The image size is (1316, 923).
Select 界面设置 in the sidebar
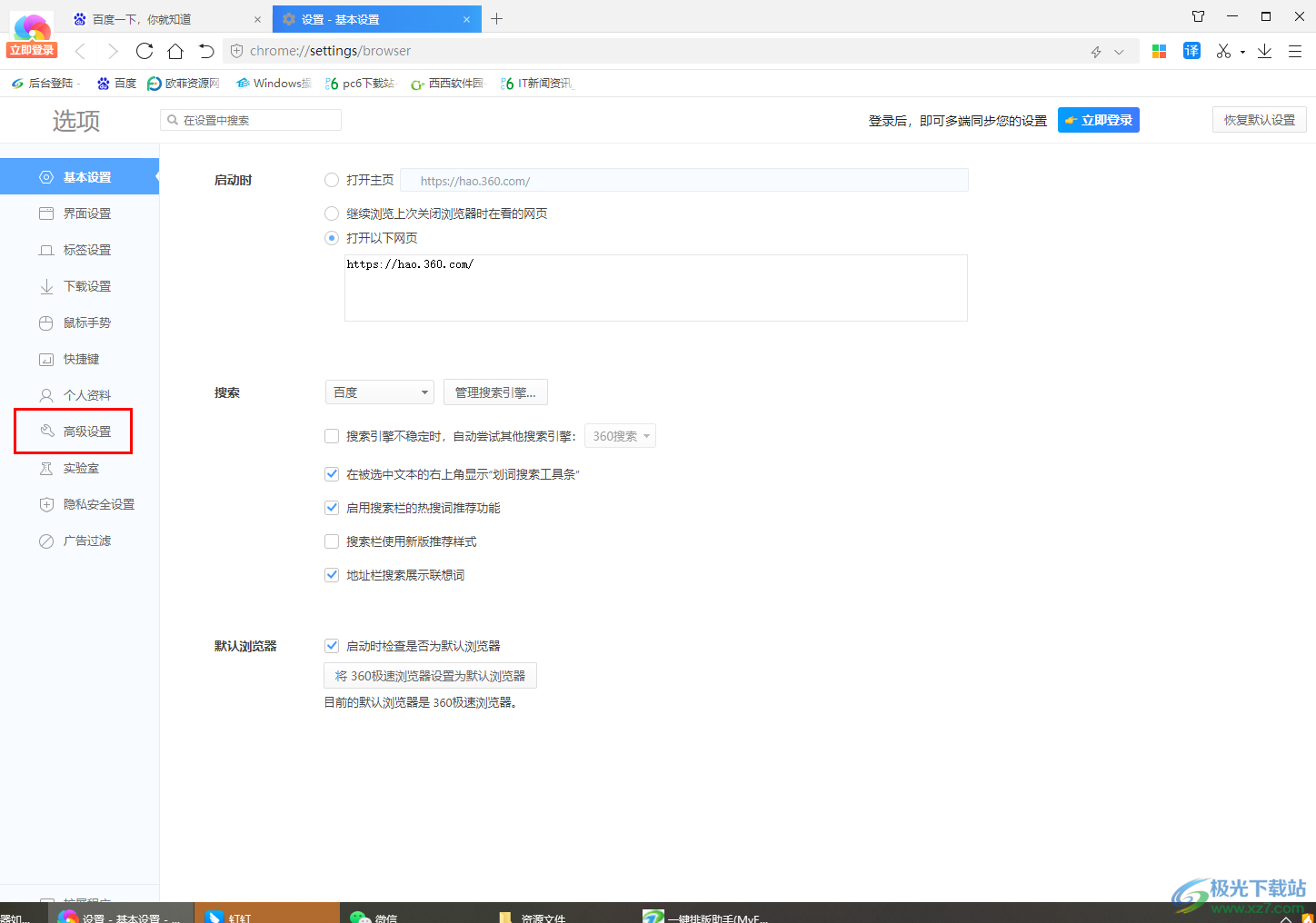(x=79, y=213)
